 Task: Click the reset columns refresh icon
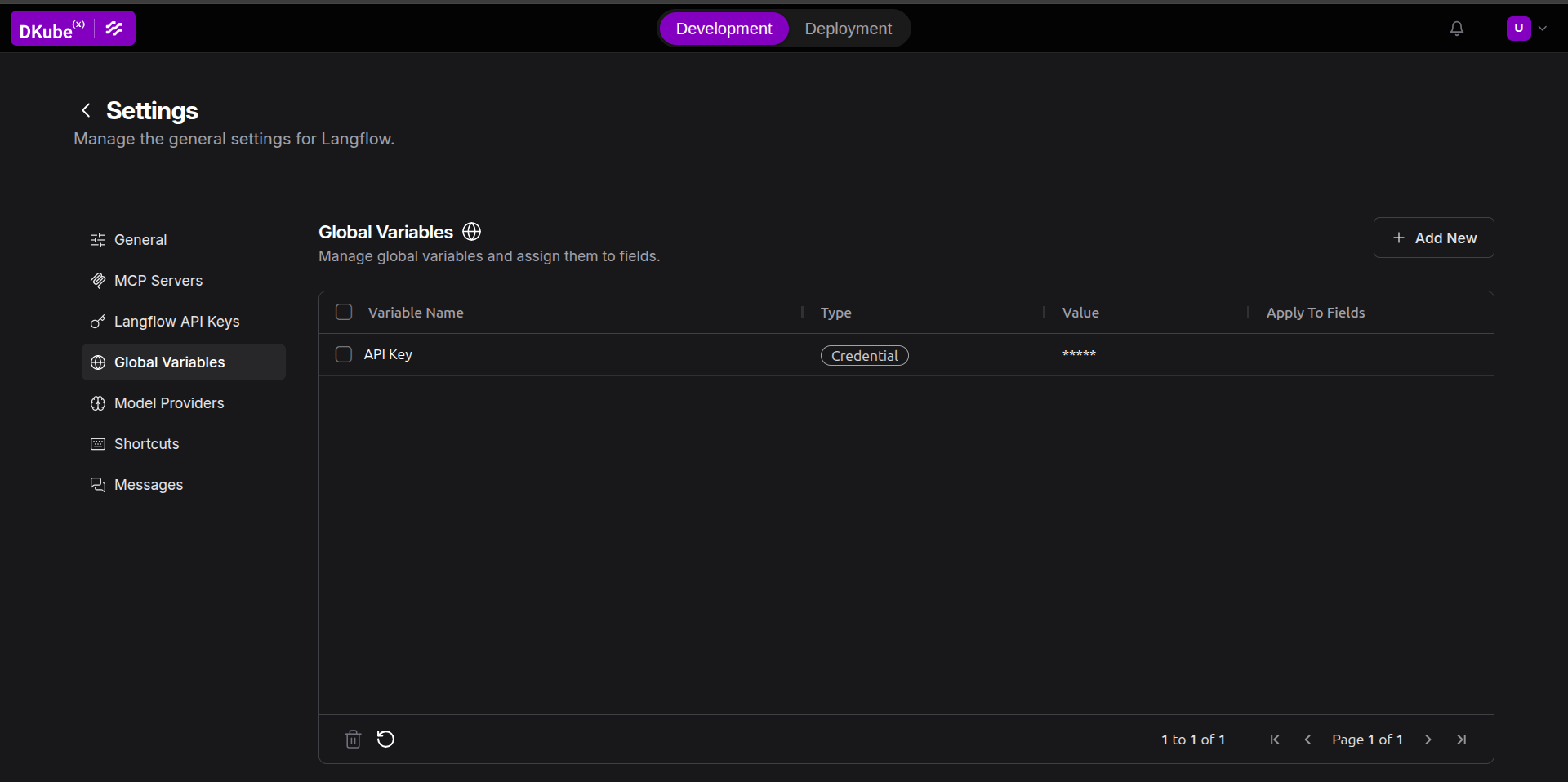(x=385, y=740)
